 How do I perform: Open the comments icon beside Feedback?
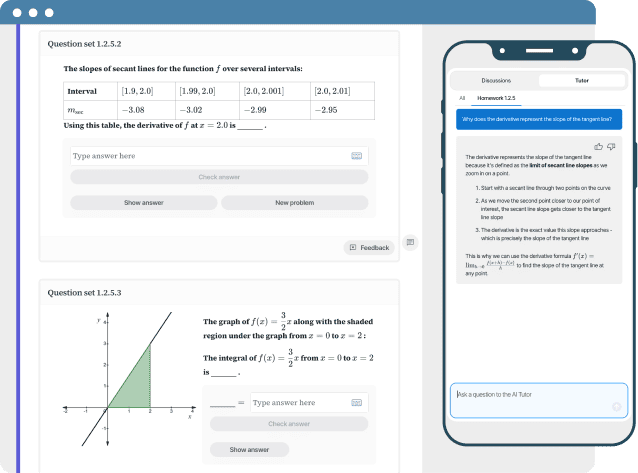click(410, 242)
